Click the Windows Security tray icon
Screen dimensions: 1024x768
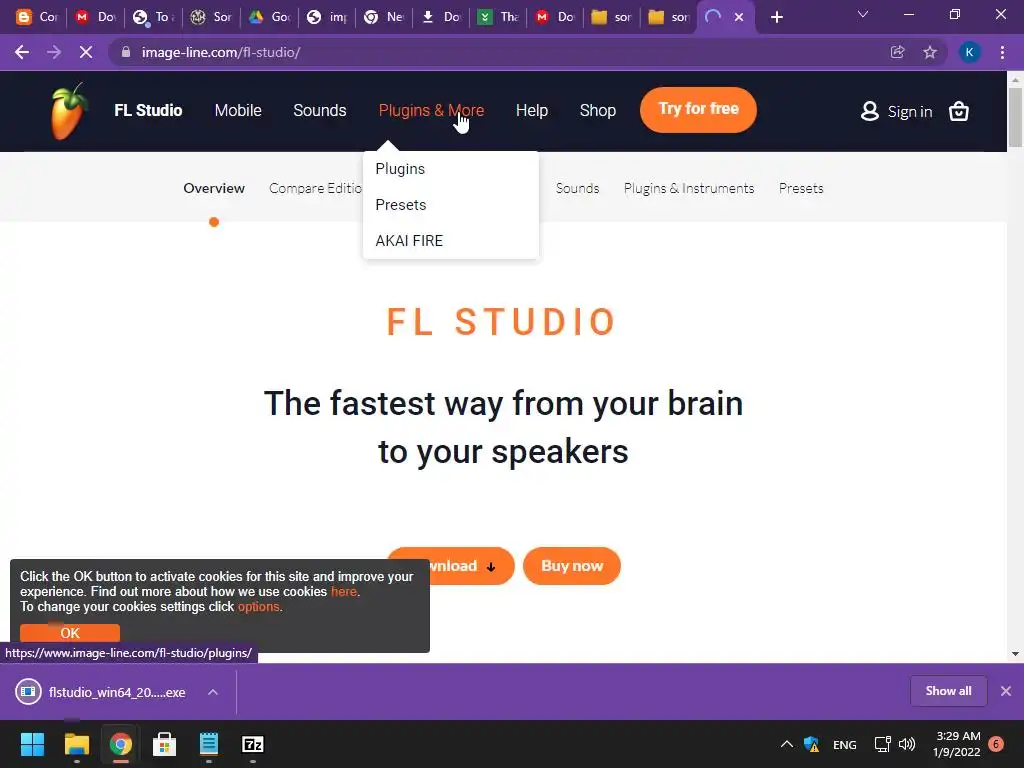click(811, 744)
